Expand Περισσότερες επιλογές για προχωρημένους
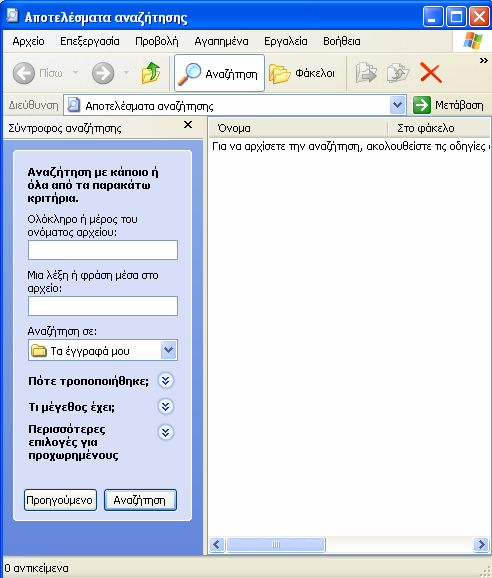Viewport: 492px width, 578px height. tap(165, 432)
